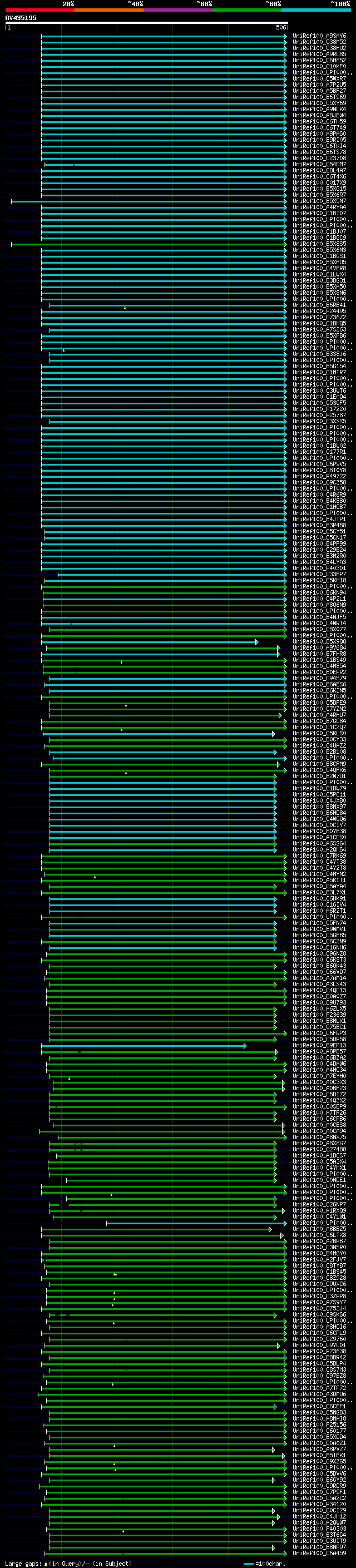Click the short alignment bar for UniRef100_B5X9G8

(150, 641)
